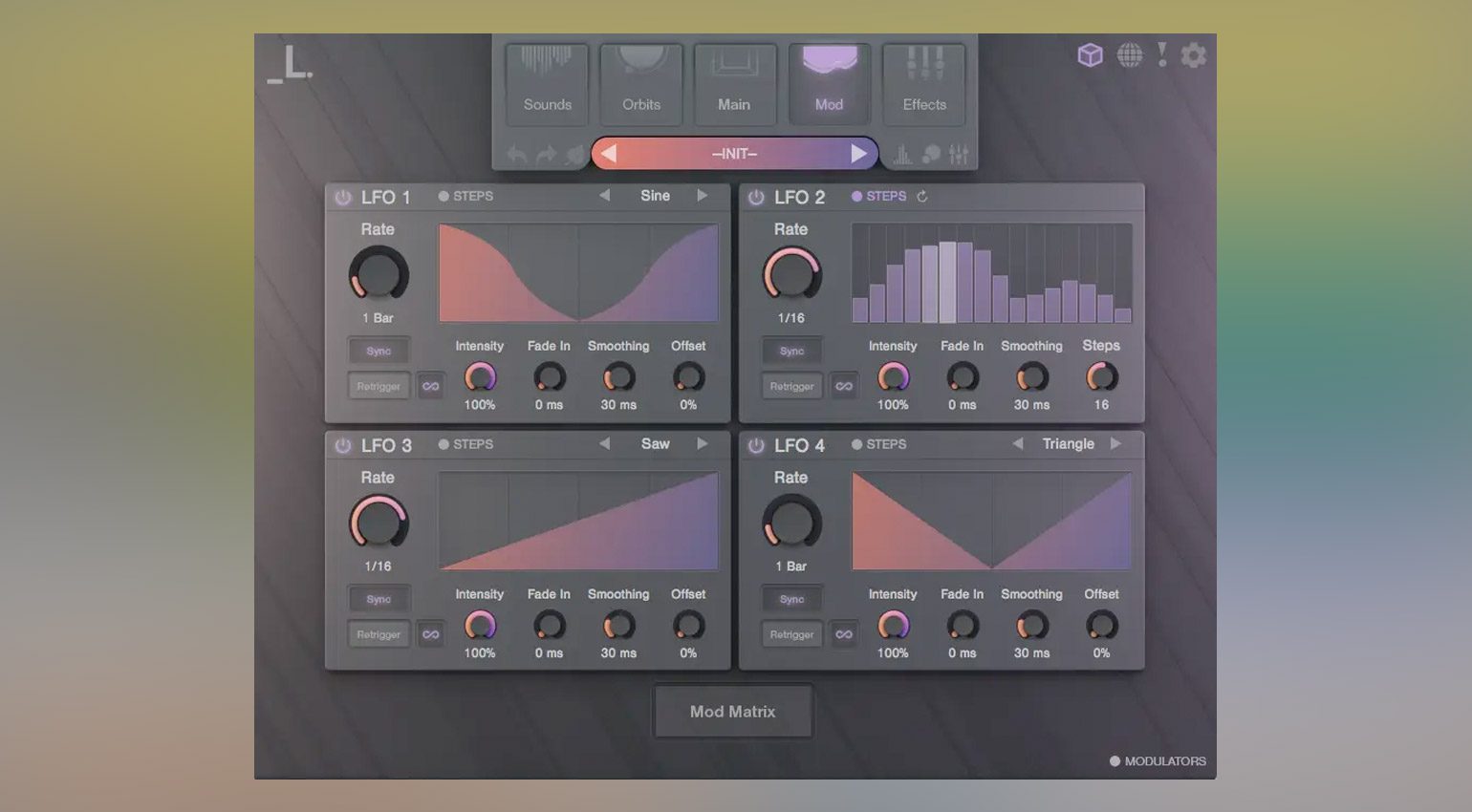The height and width of the screenshot is (812, 1472).
Task: Switch to the Orbits tab
Action: point(641,84)
